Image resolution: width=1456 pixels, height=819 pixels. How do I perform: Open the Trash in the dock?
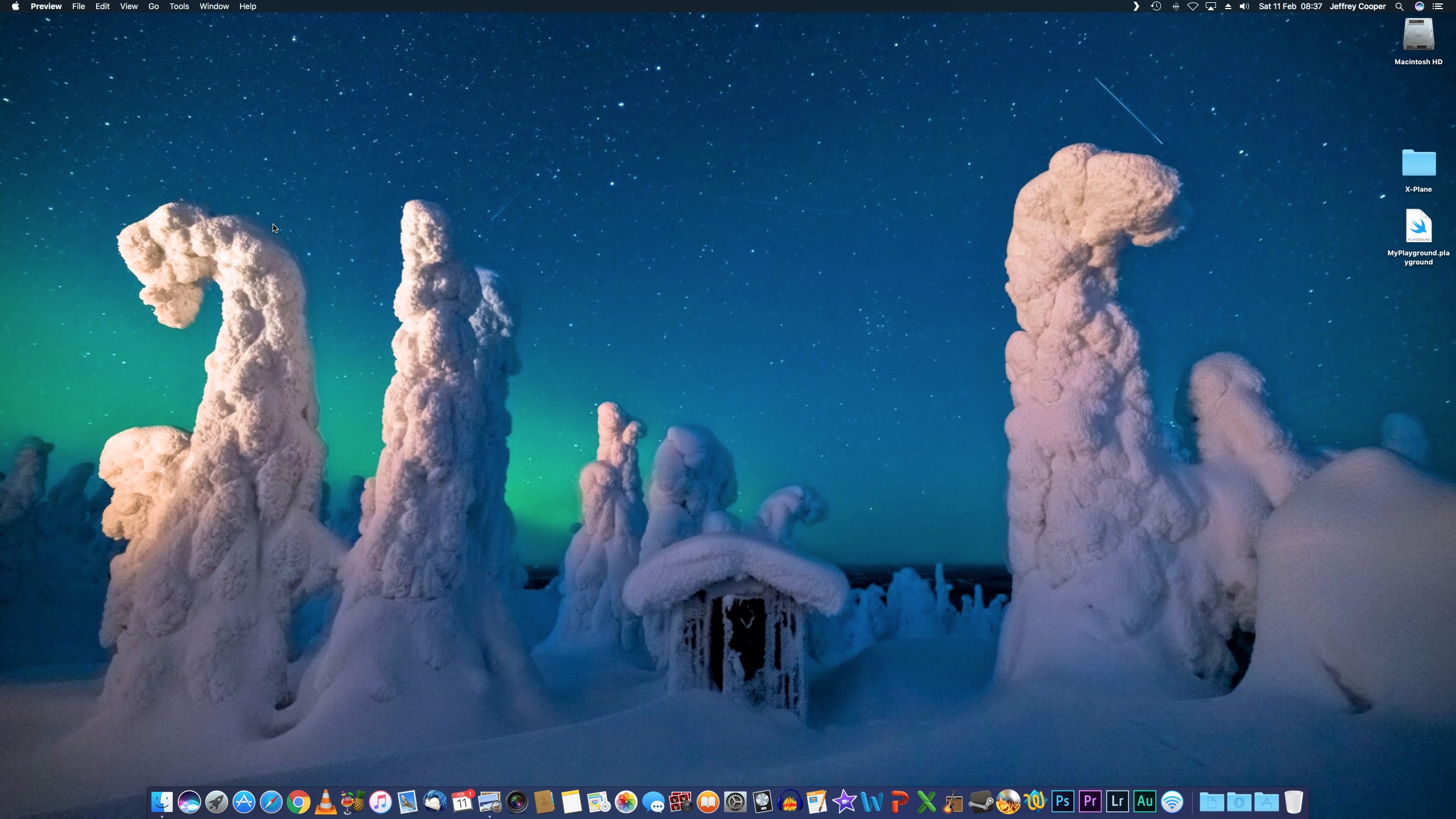click(1293, 802)
